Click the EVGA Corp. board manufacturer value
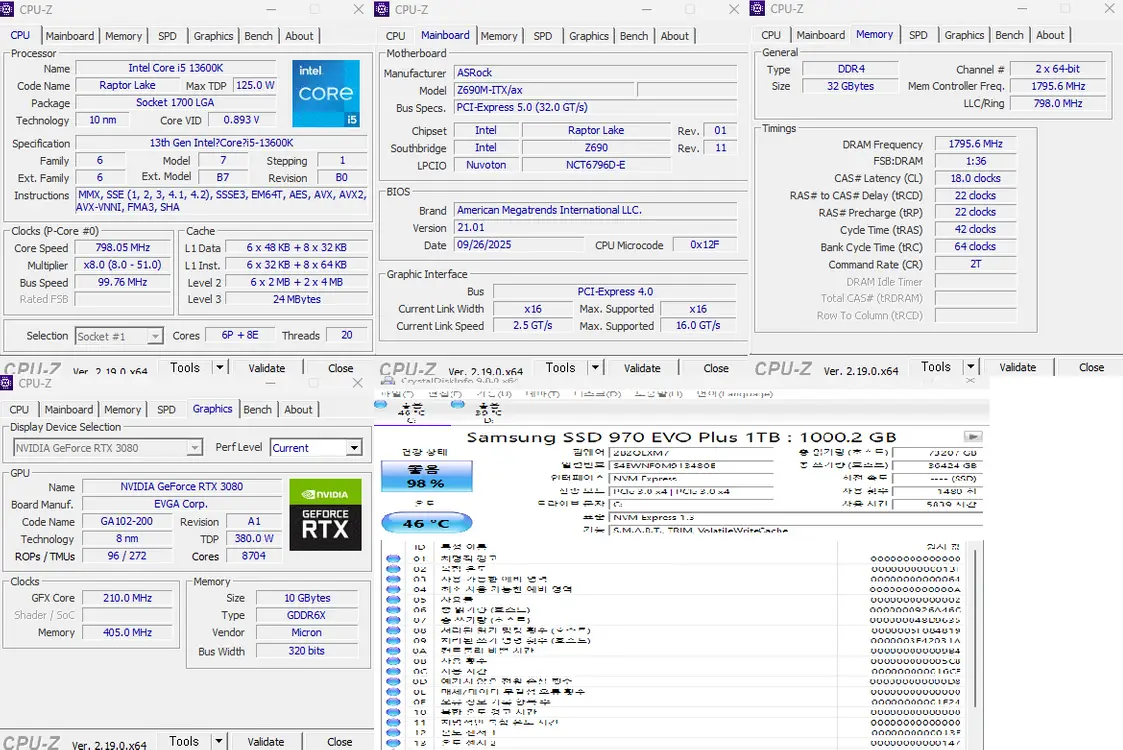This screenshot has height=750, width=1123. click(x=181, y=504)
